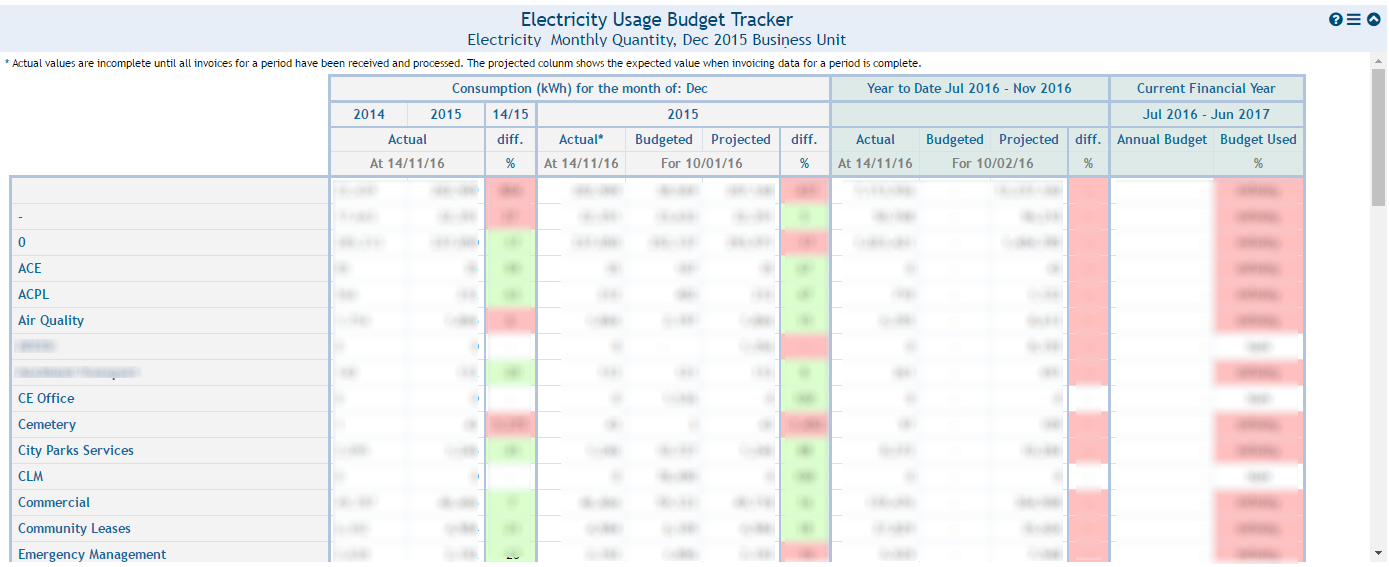The width and height of the screenshot is (1389, 567).
Task: Open the Commercial business unit link
Action: (54, 502)
